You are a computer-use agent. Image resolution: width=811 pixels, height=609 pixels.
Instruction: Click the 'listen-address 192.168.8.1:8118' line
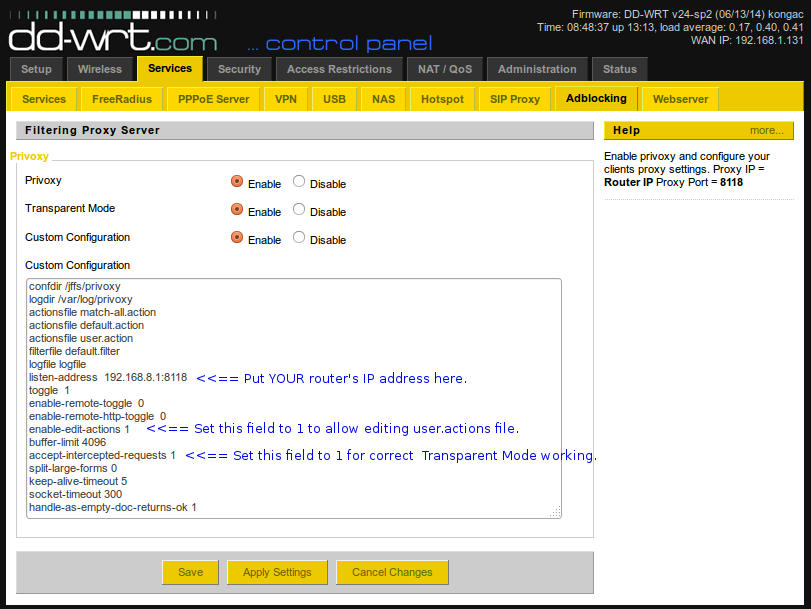pyautogui.click(x=108, y=377)
